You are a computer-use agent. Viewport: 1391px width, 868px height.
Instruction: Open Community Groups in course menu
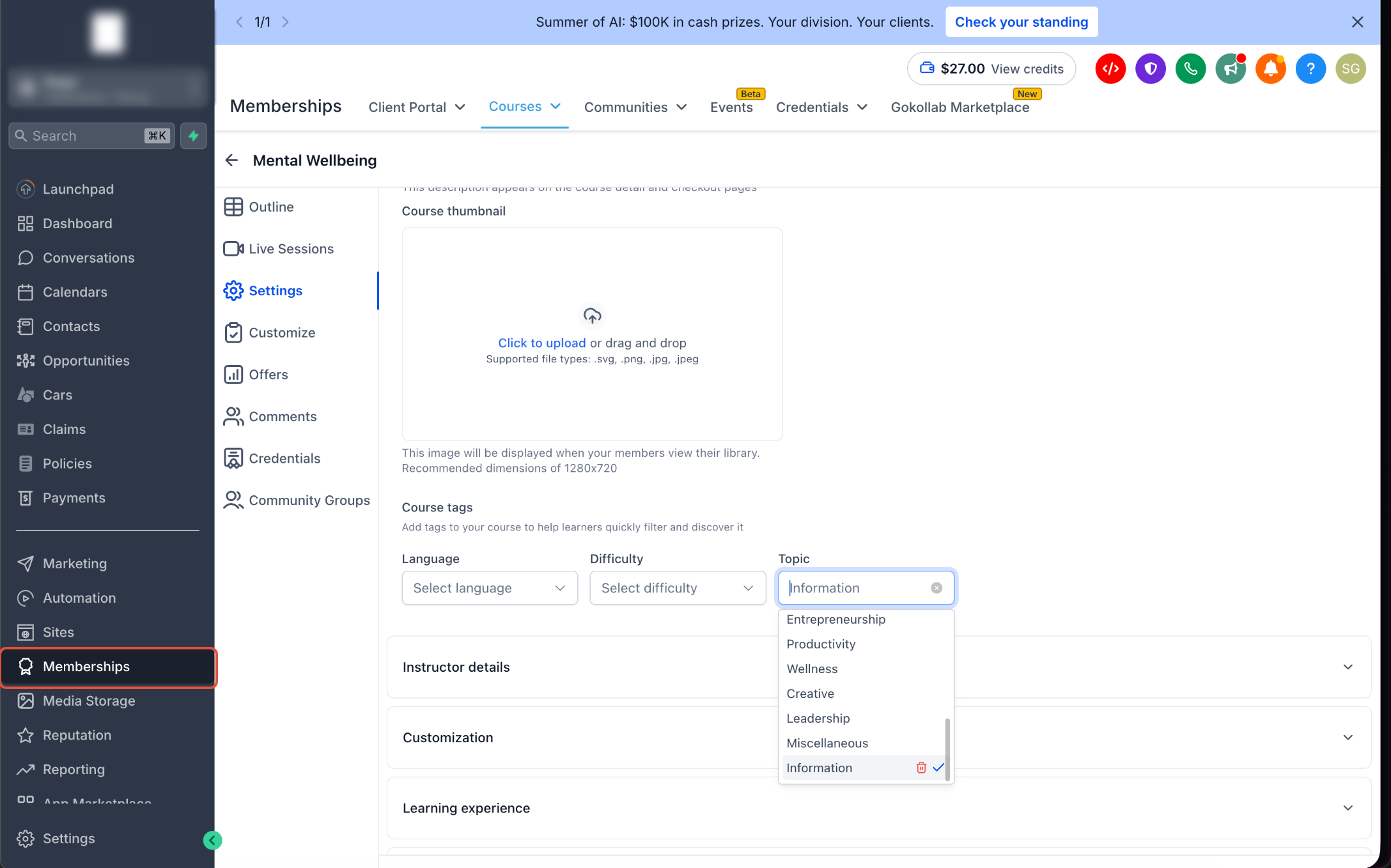tap(297, 500)
